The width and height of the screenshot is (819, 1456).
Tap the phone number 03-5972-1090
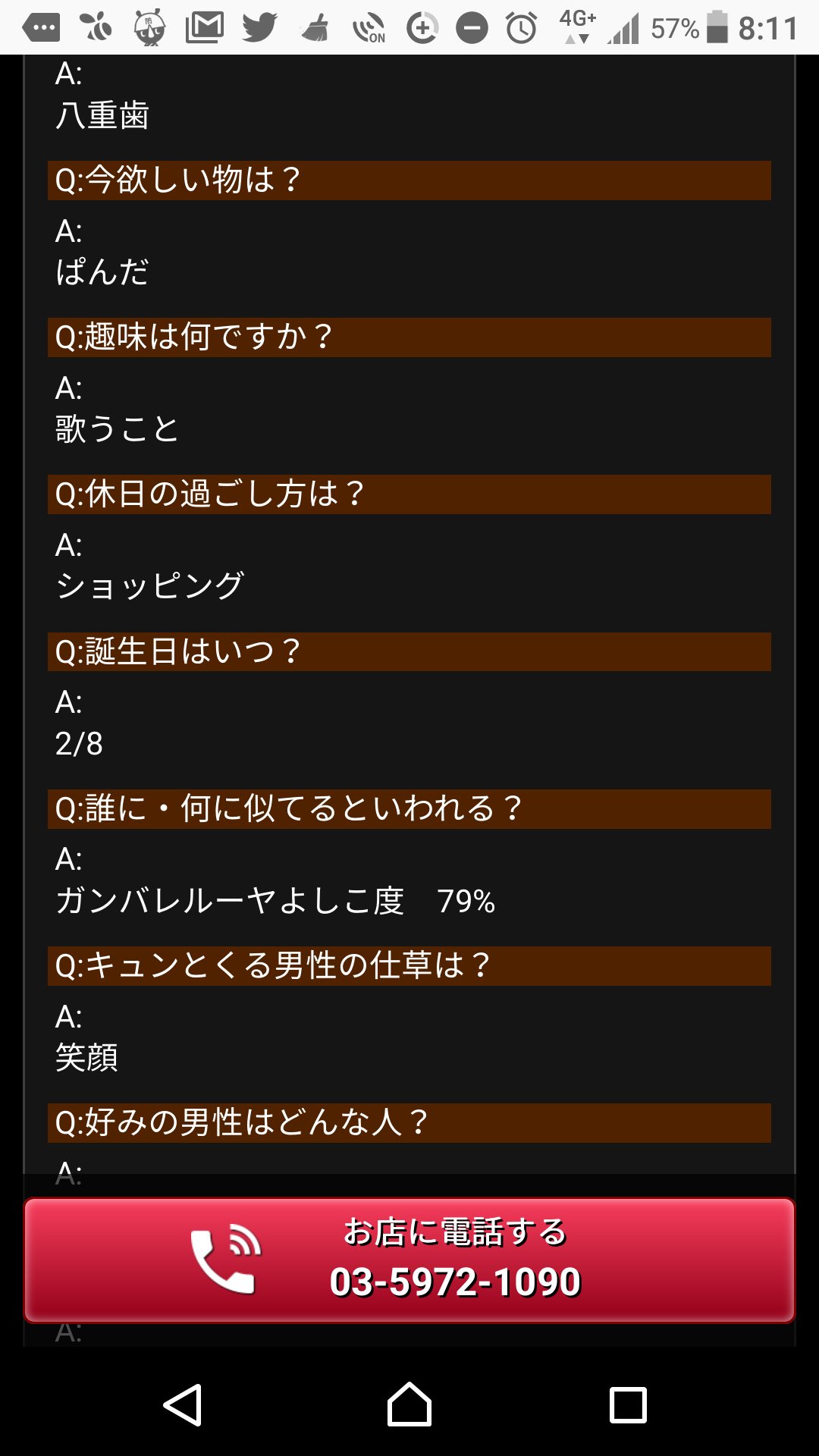coord(455,1282)
